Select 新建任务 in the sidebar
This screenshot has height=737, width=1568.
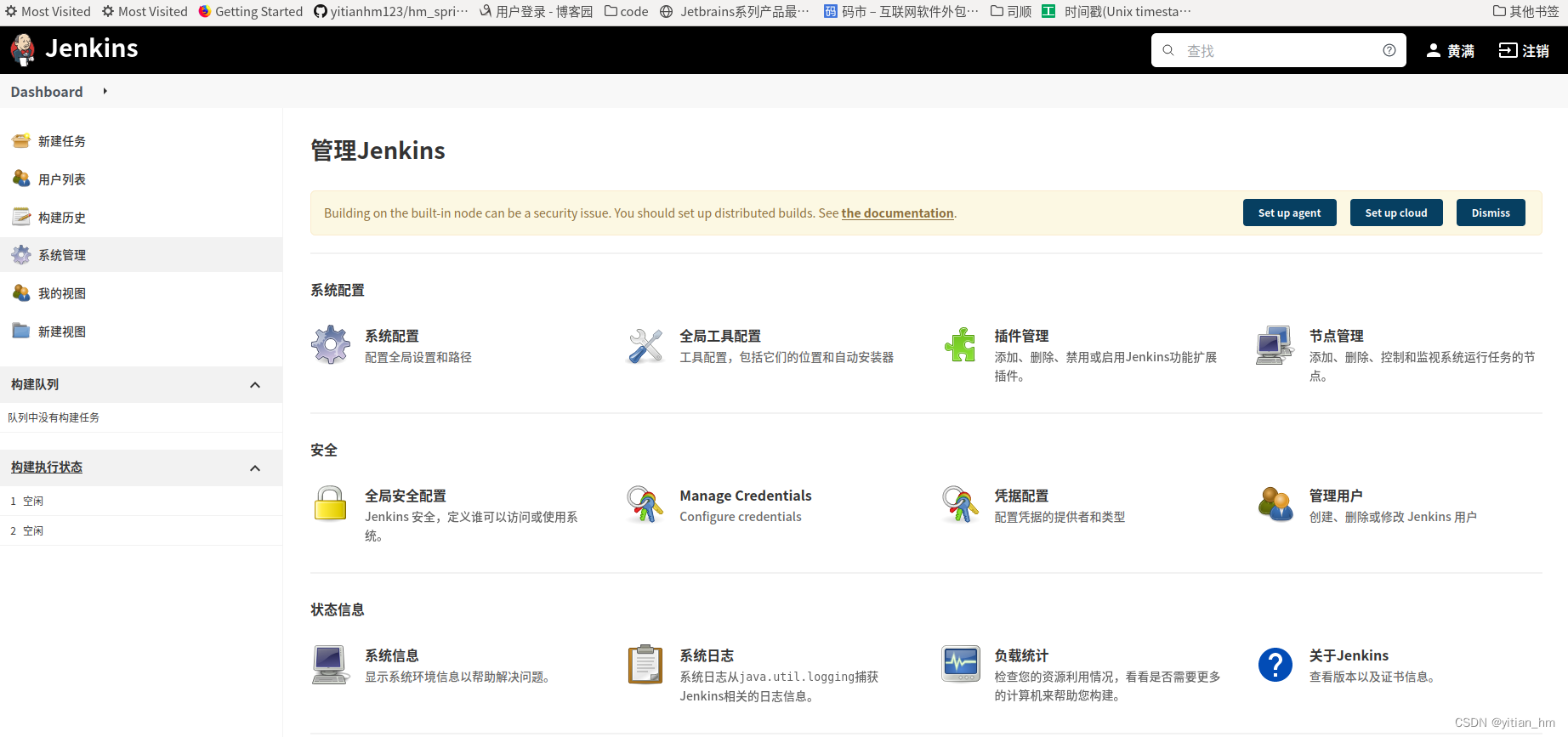(x=62, y=141)
